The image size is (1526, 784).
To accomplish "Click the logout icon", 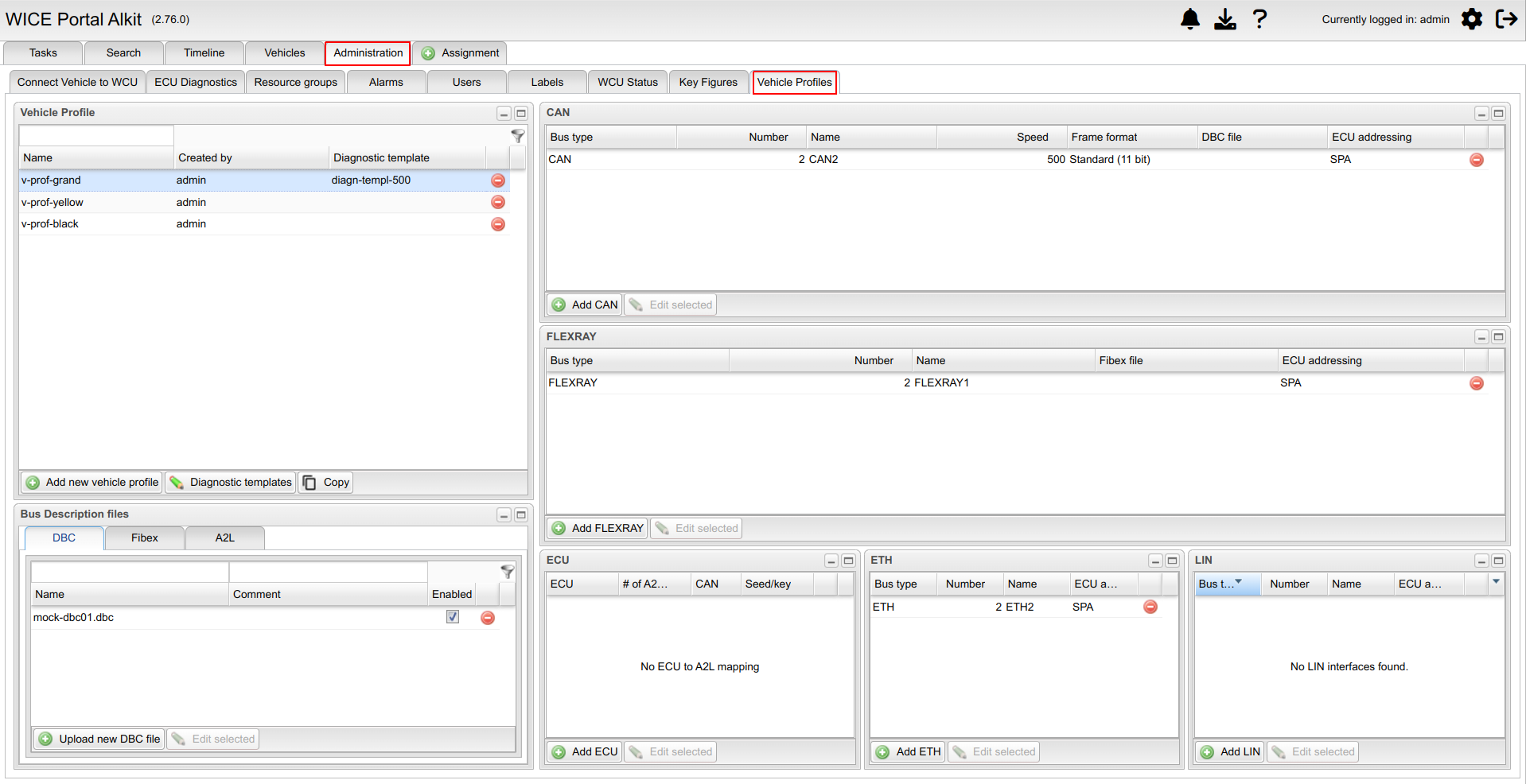I will pyautogui.click(x=1506, y=19).
